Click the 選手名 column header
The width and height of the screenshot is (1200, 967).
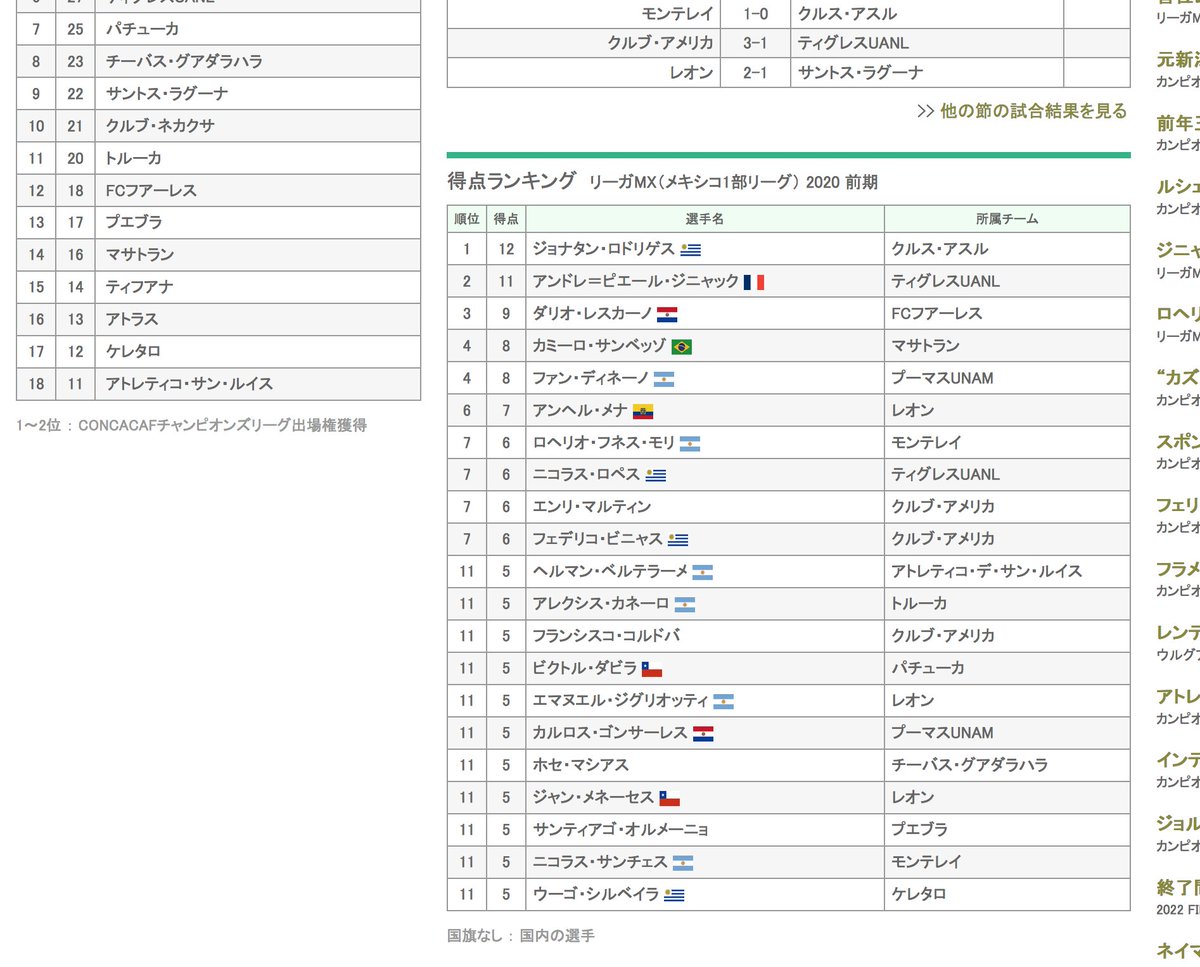tap(705, 219)
